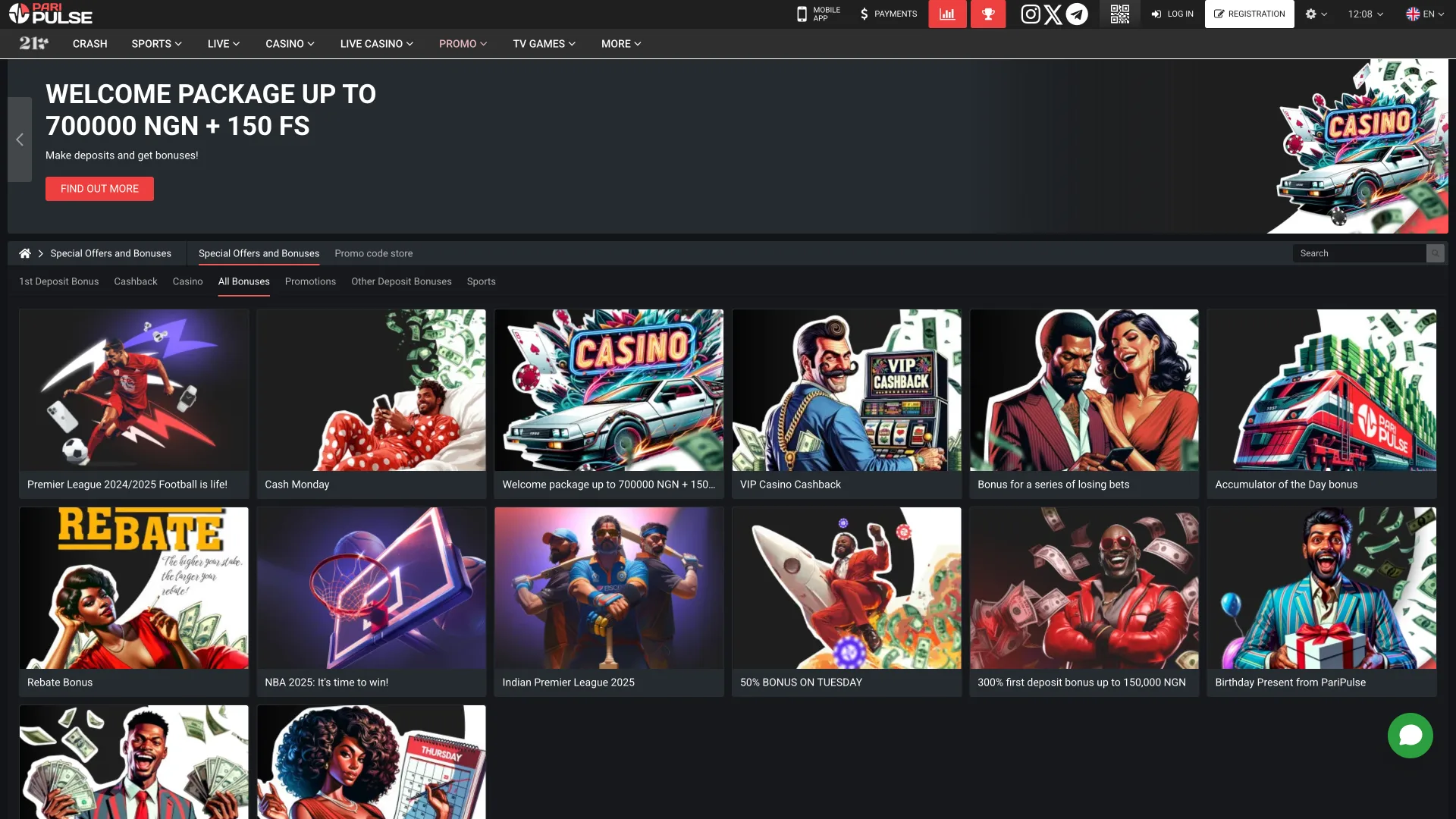Select the All Bonuses filter

243,281
